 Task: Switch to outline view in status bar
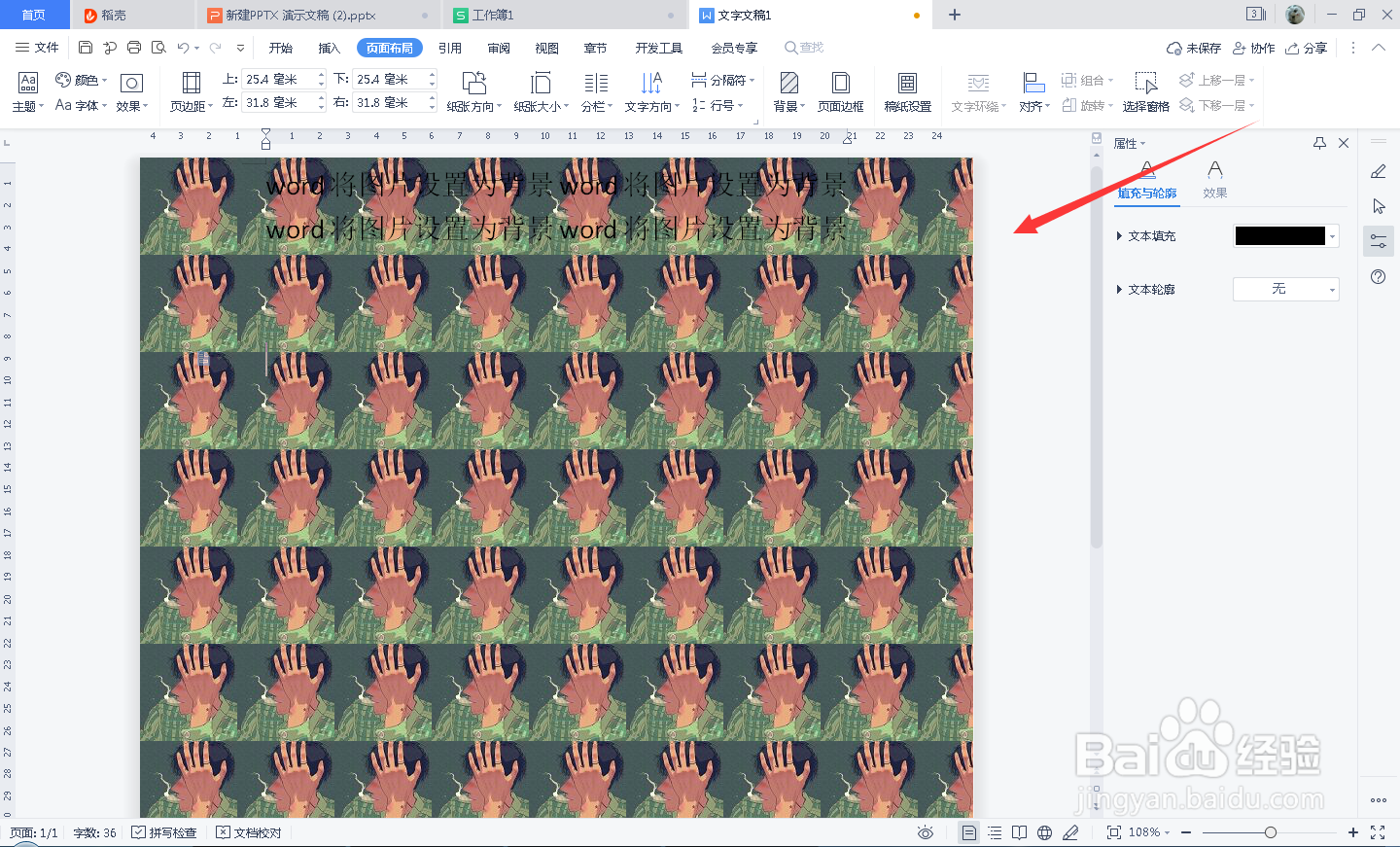coord(995,832)
